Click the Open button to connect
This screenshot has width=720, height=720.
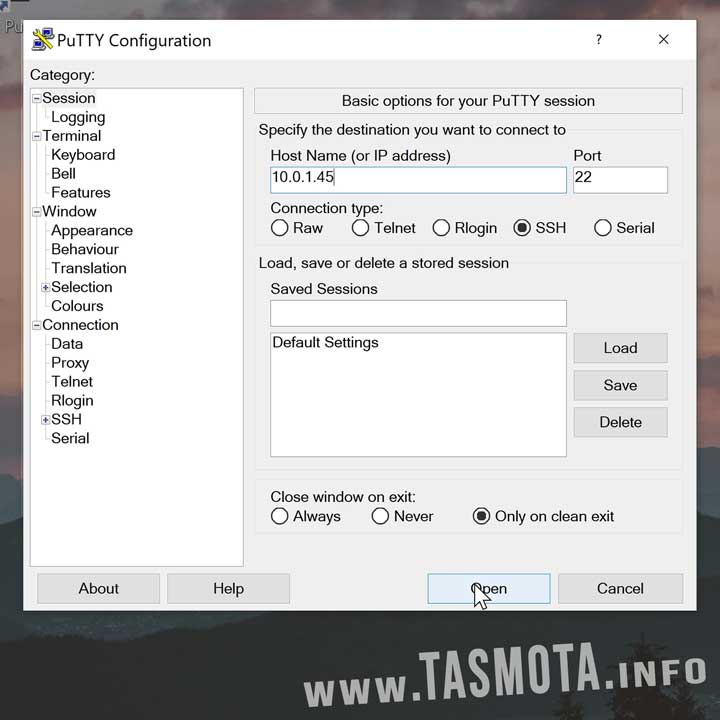pos(489,589)
